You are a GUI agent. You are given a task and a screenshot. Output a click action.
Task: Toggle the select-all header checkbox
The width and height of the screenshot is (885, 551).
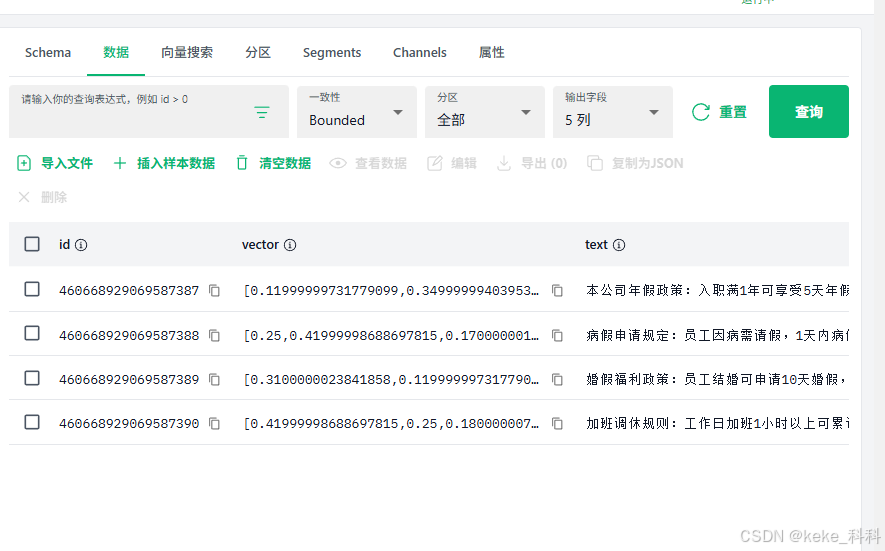pos(32,244)
